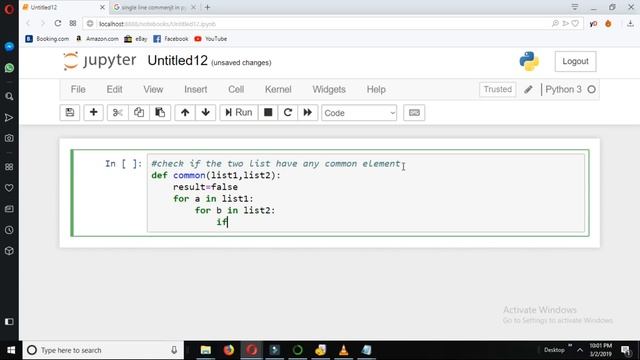This screenshot has height=360, width=640.
Task: Save the notebook with the floppy disk icon
Action: [x=70, y=113]
